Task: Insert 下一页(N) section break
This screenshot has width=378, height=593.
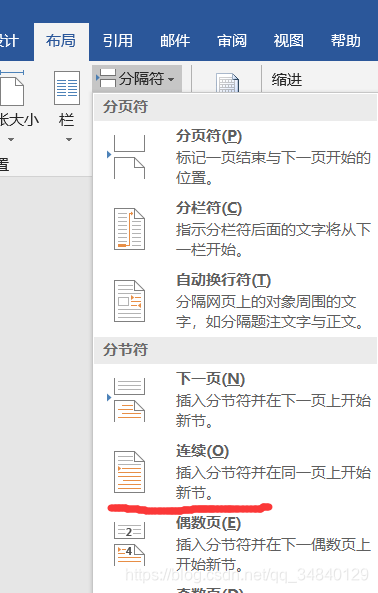Action: [x=235, y=400]
